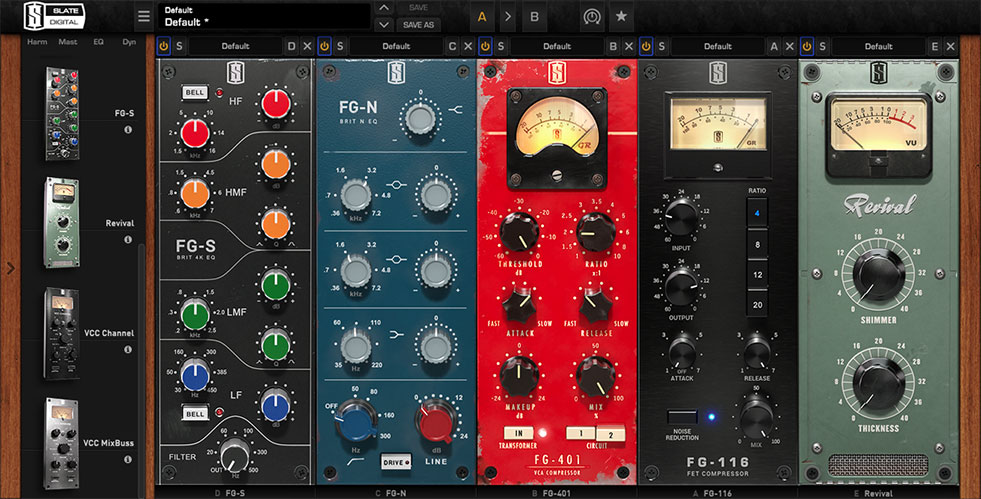
Task: Toggle power of FG-116 slot A
Action: (646, 46)
